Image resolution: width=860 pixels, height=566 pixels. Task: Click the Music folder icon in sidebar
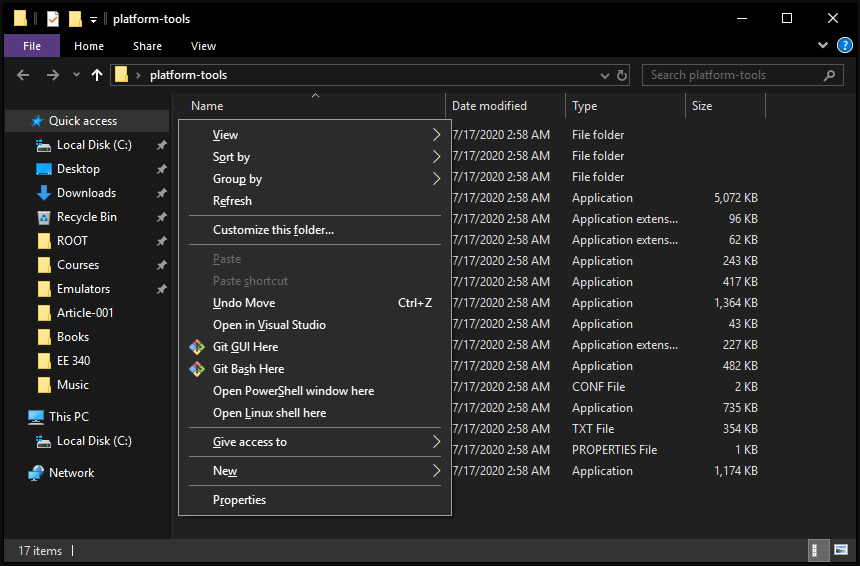coord(44,385)
